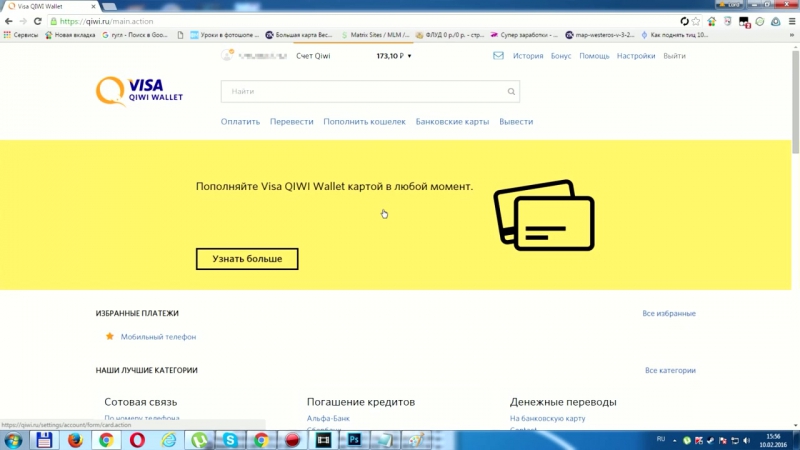This screenshot has height=450, width=800.
Task: Open the История link
Action: (528, 56)
